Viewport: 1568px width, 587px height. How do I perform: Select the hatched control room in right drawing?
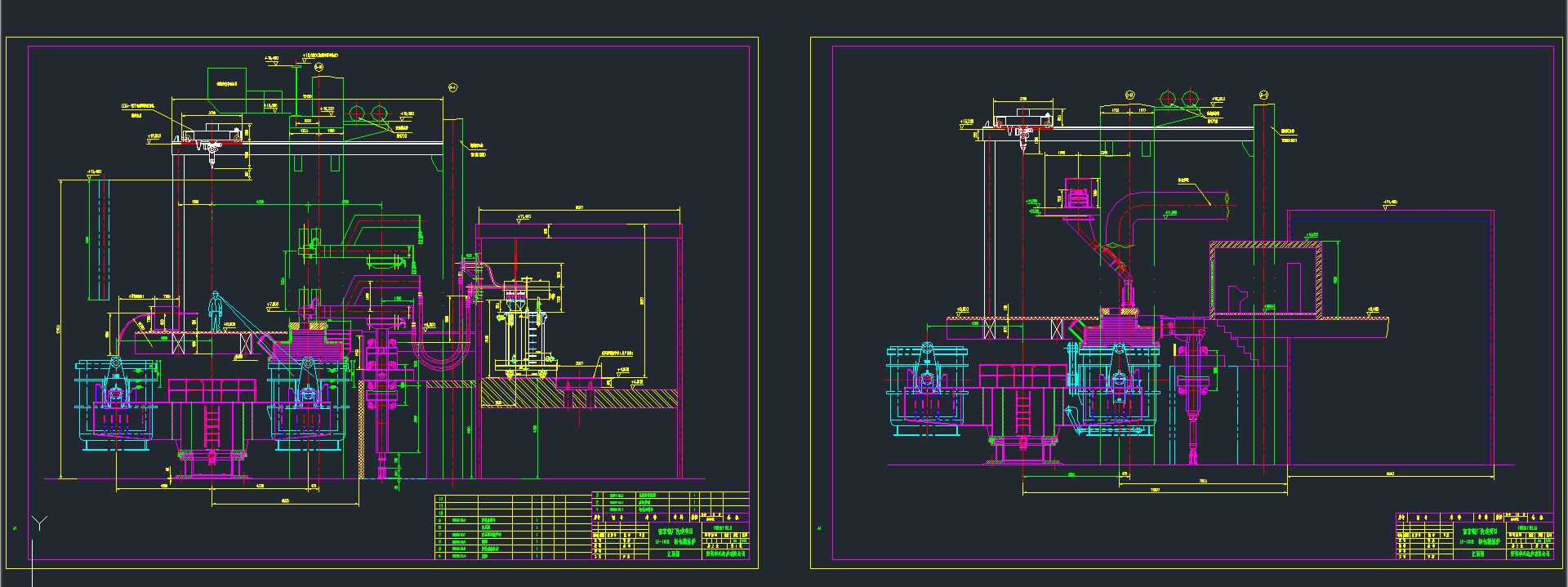(x=1266, y=279)
